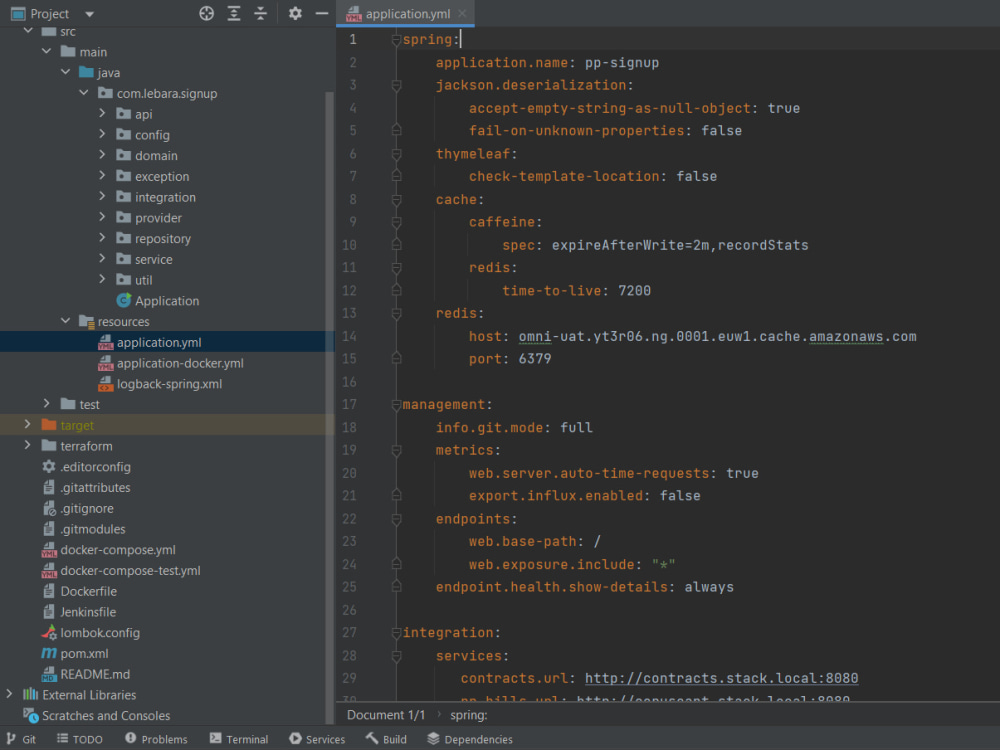Fold the spring block at line 1

(396, 40)
